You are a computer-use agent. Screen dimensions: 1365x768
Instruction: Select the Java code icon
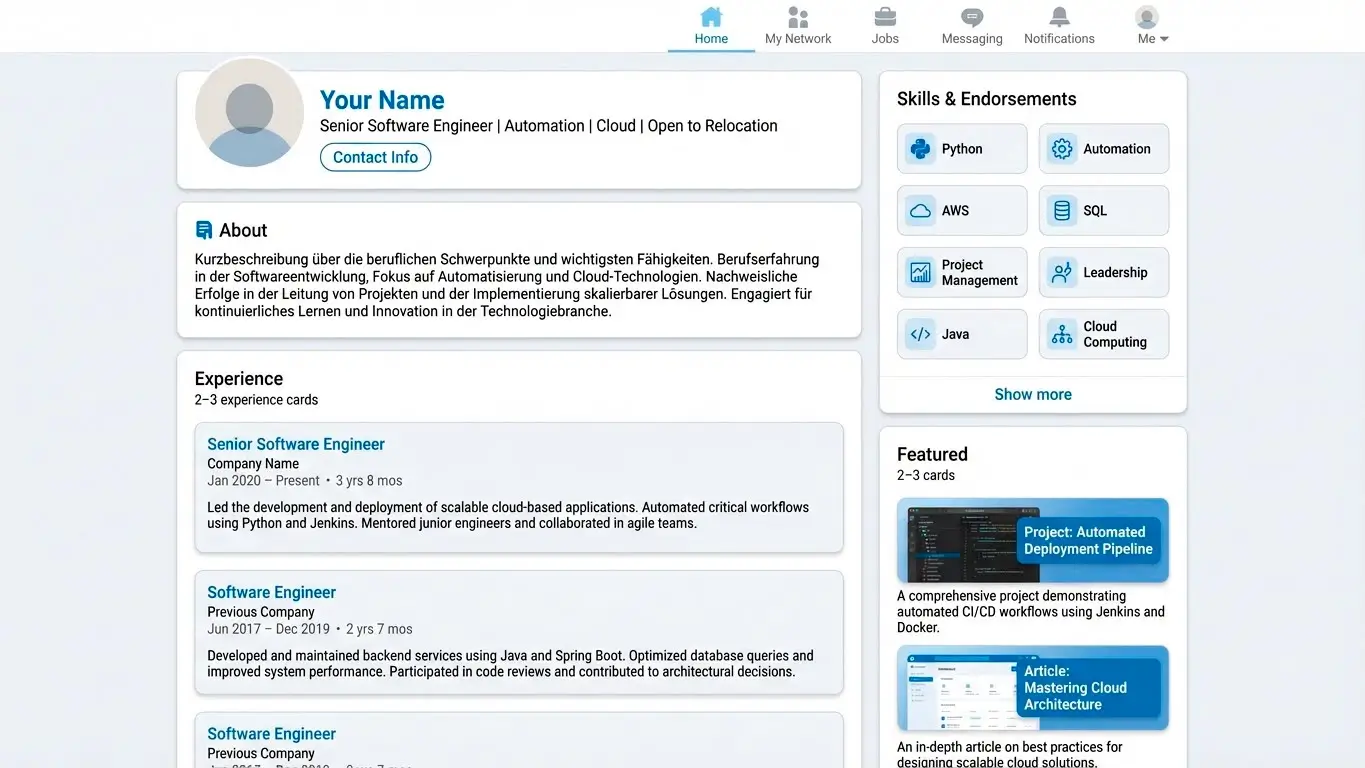[x=920, y=334]
